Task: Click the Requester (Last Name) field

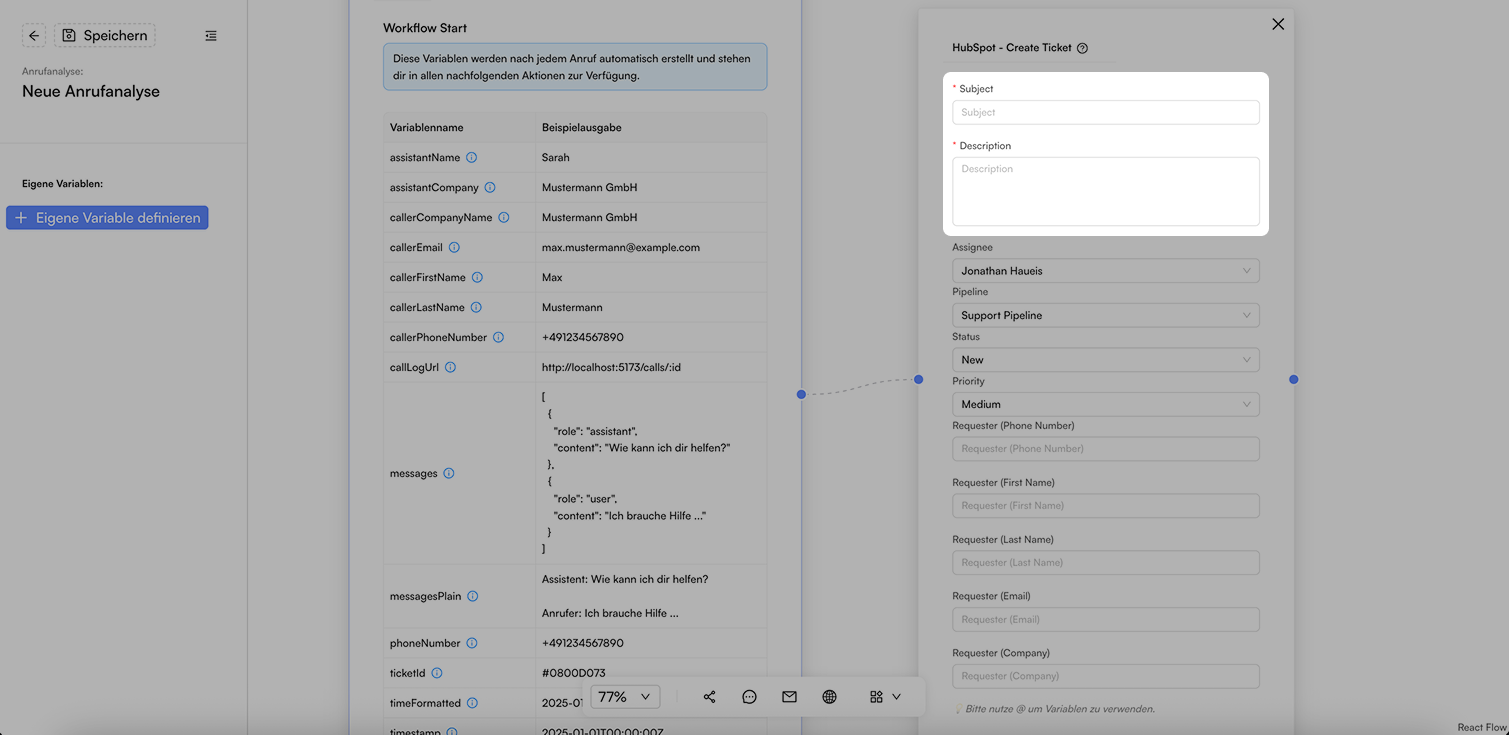Action: click(1106, 562)
